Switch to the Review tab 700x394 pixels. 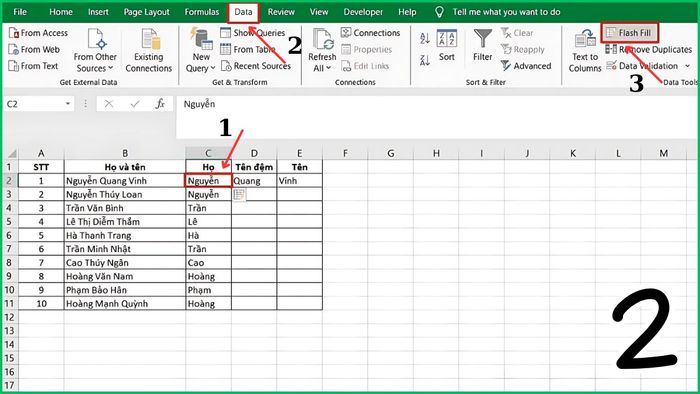pos(281,12)
